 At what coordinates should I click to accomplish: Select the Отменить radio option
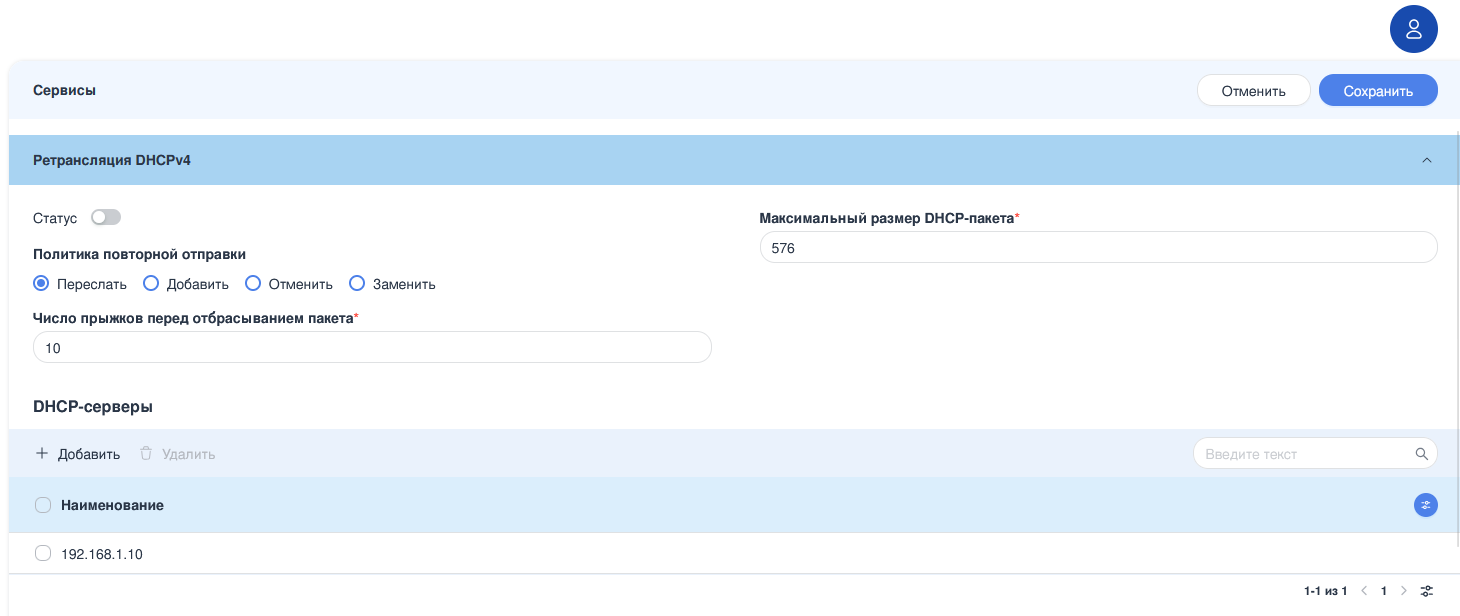(253, 284)
